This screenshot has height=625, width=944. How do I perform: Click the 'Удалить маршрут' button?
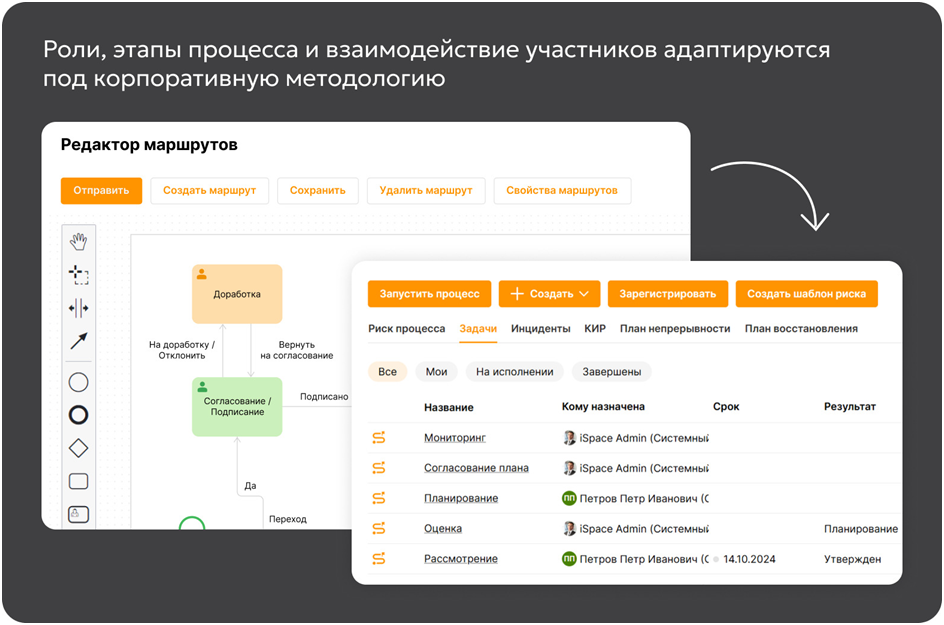(x=425, y=191)
